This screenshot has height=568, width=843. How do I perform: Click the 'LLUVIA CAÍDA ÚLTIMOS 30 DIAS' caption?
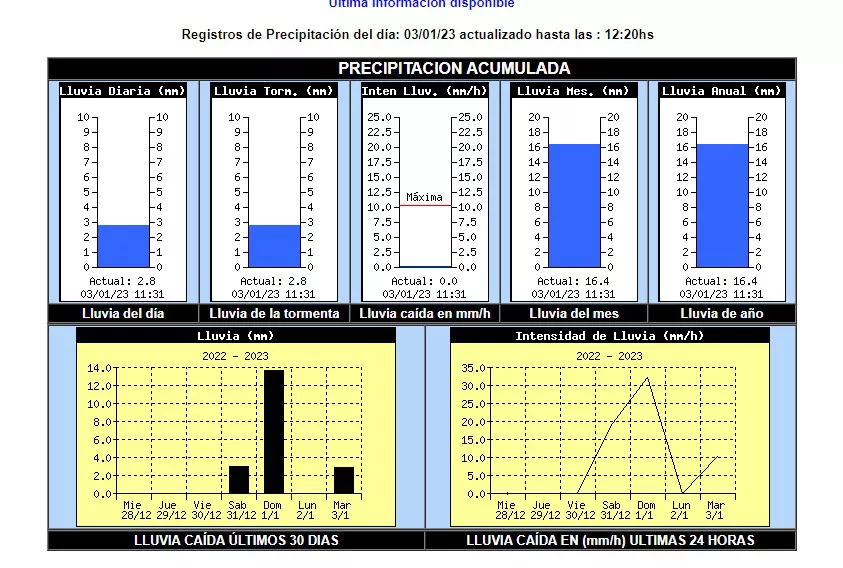coord(236,540)
